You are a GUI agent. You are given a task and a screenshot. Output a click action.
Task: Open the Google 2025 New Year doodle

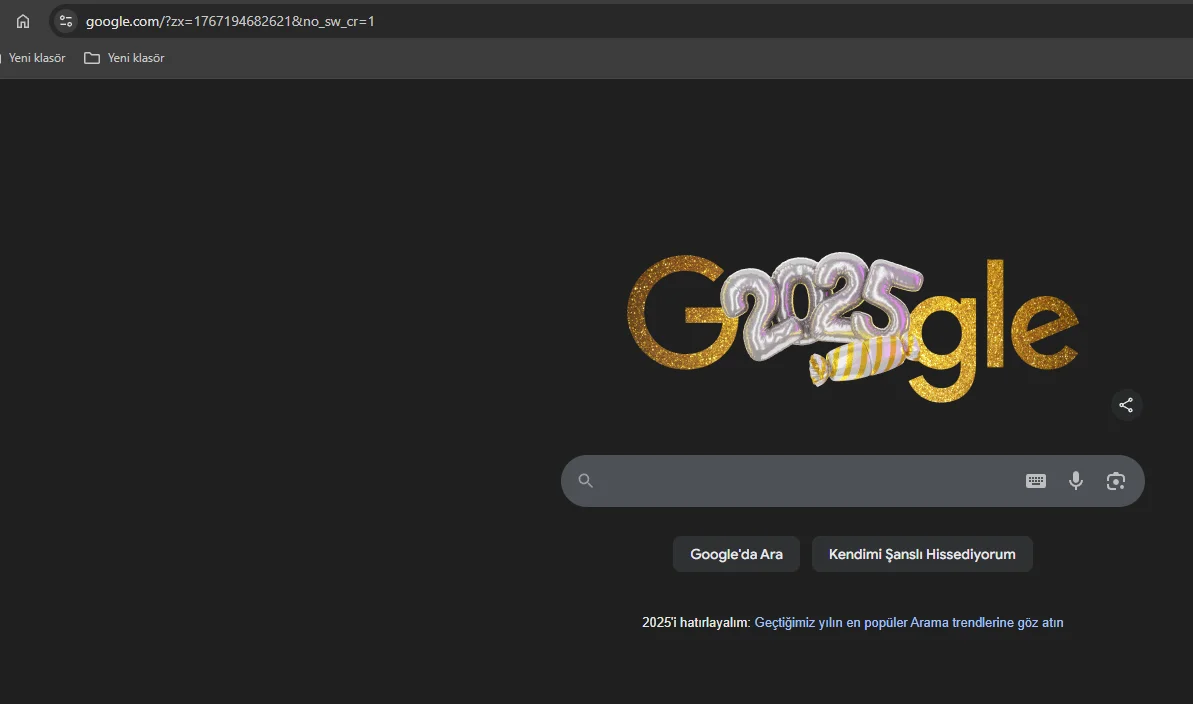click(852, 327)
